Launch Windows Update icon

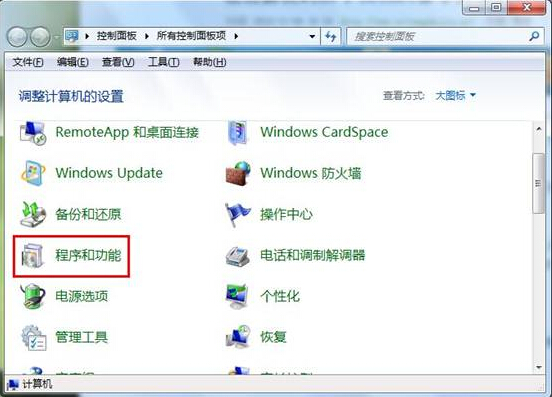tap(33, 173)
